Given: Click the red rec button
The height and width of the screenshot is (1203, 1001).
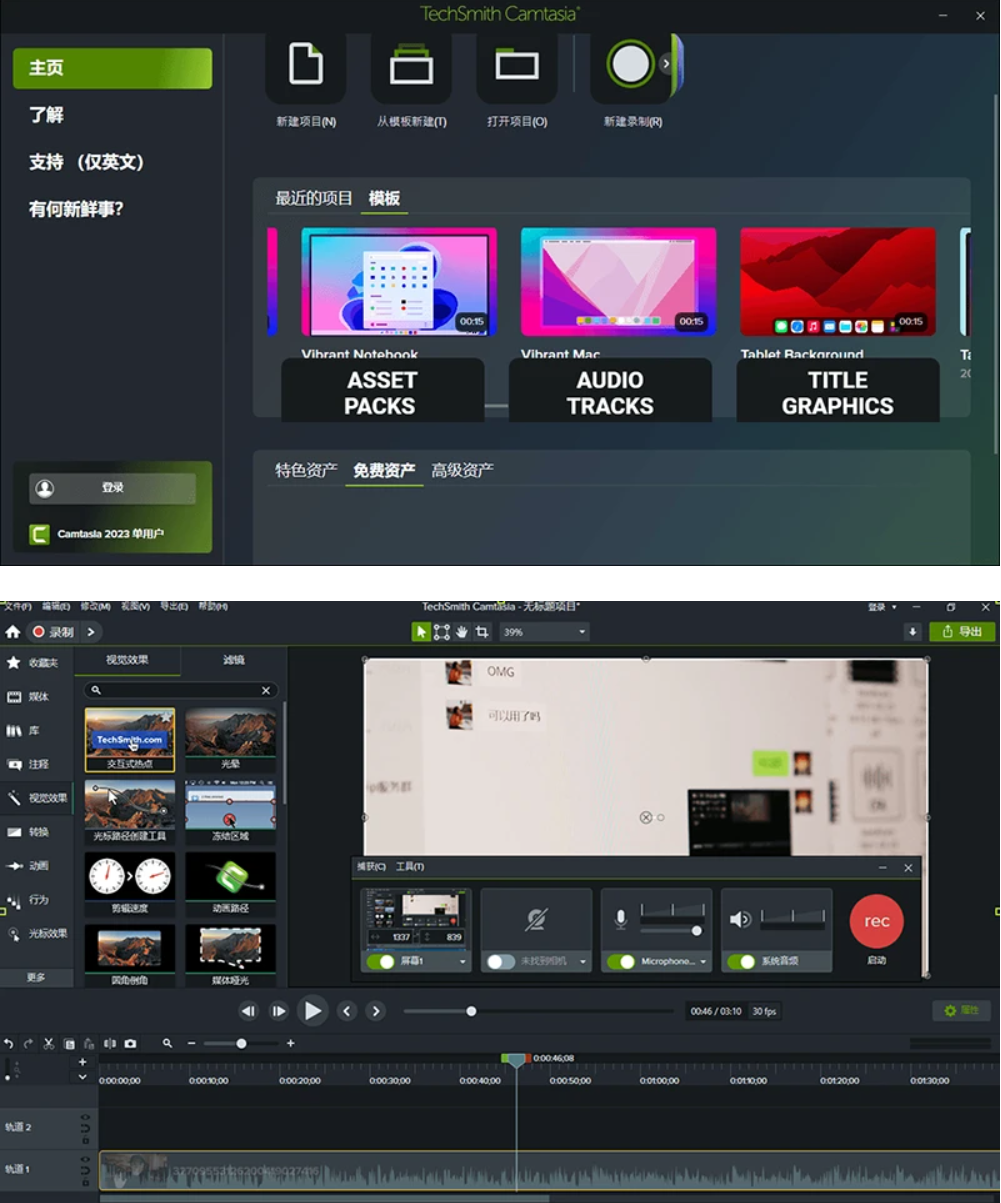Looking at the screenshot, I should (x=876, y=922).
